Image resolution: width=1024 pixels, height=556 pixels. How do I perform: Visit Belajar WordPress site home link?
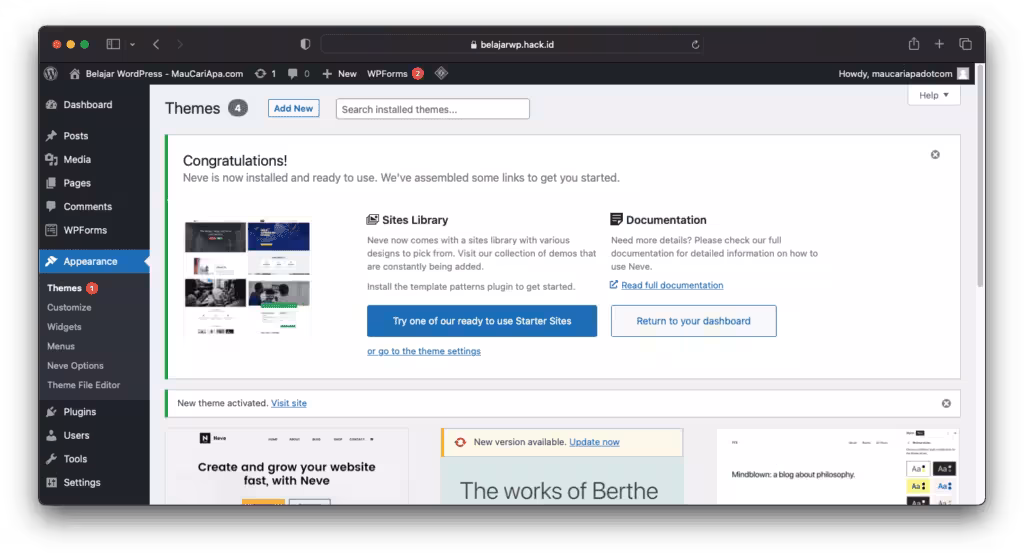tap(156, 74)
